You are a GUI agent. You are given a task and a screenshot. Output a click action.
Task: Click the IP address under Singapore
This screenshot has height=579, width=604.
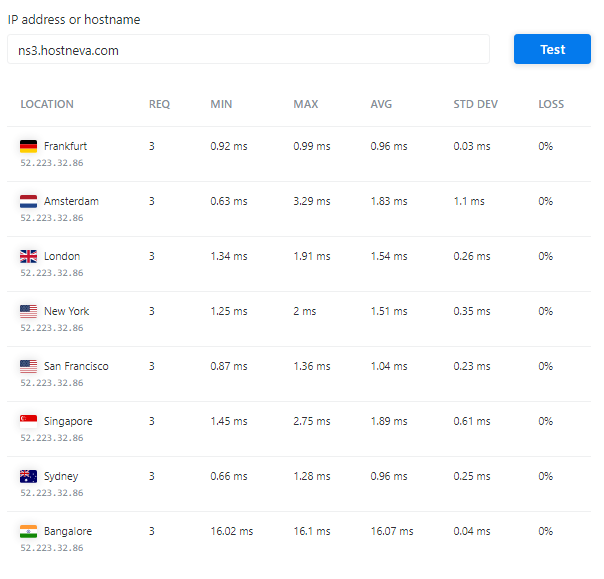tap(52, 438)
